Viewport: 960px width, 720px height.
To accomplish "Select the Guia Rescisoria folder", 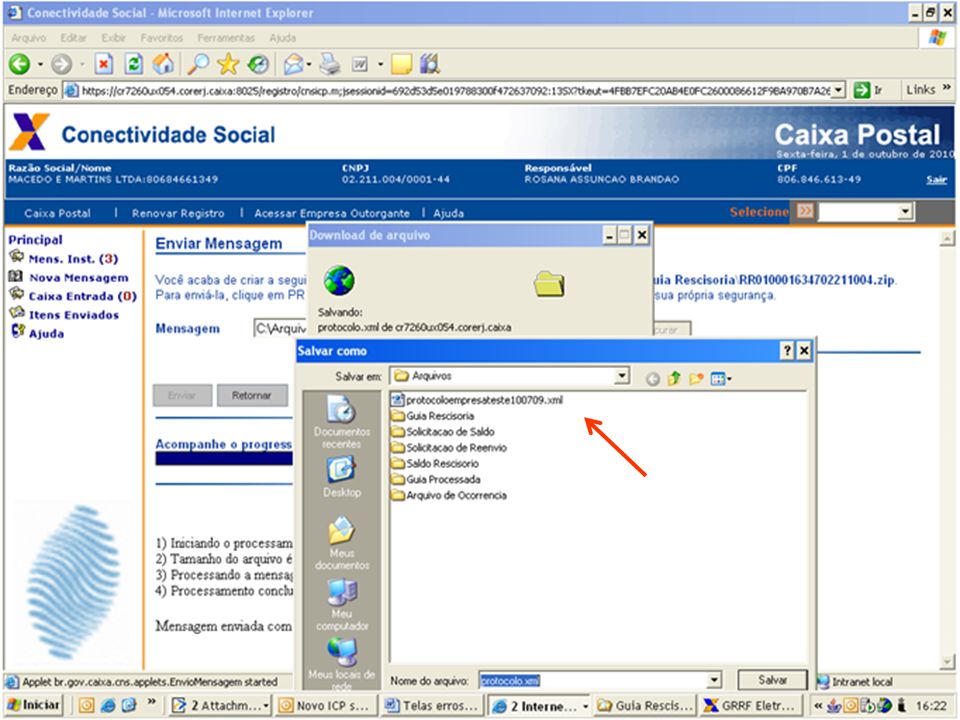I will pyautogui.click(x=433, y=416).
